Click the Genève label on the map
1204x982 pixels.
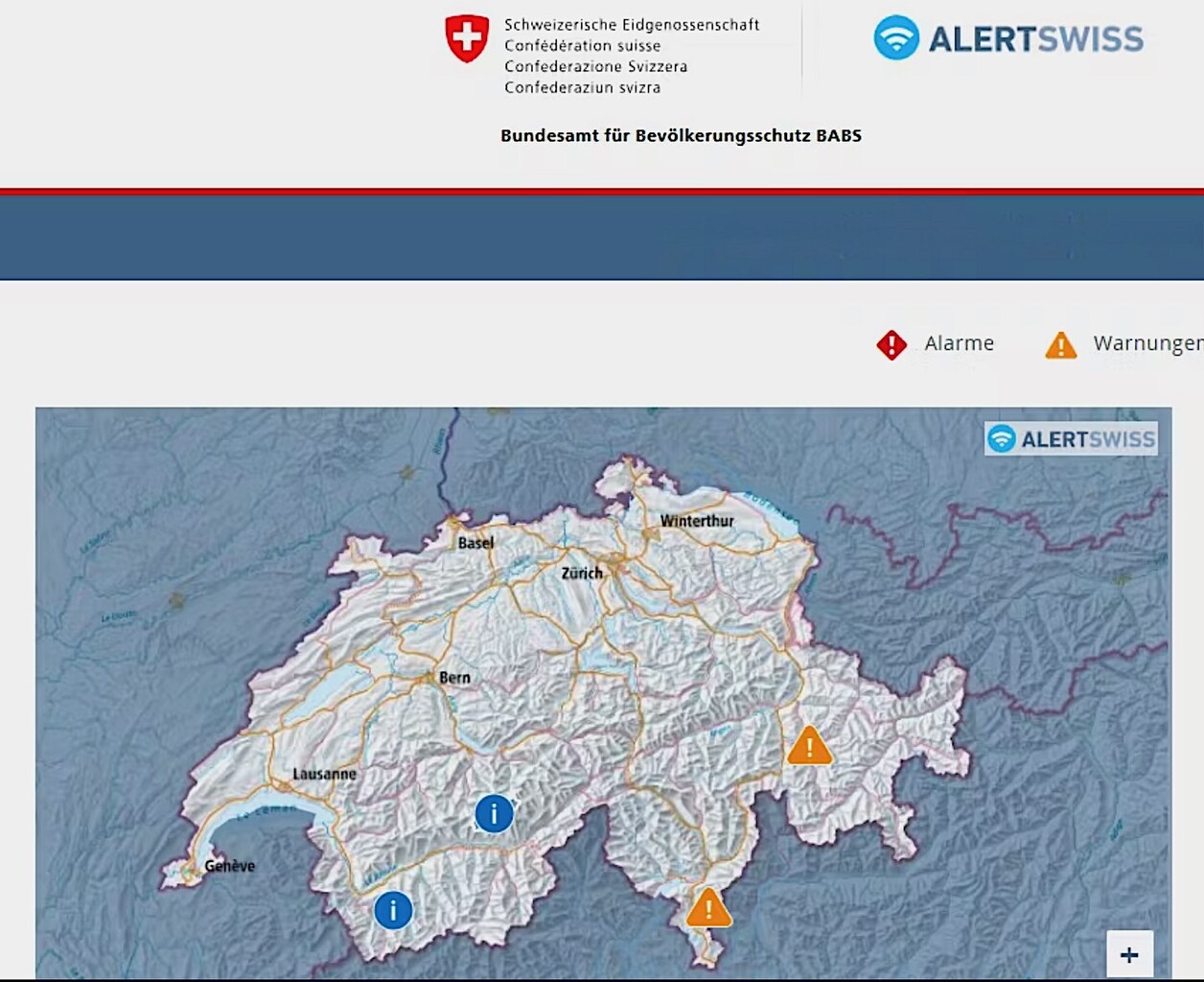click(230, 866)
